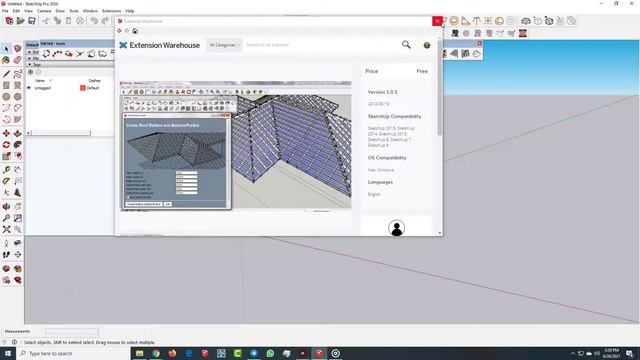
Task: Open the Extensions menu
Action: pyautogui.click(x=111, y=11)
